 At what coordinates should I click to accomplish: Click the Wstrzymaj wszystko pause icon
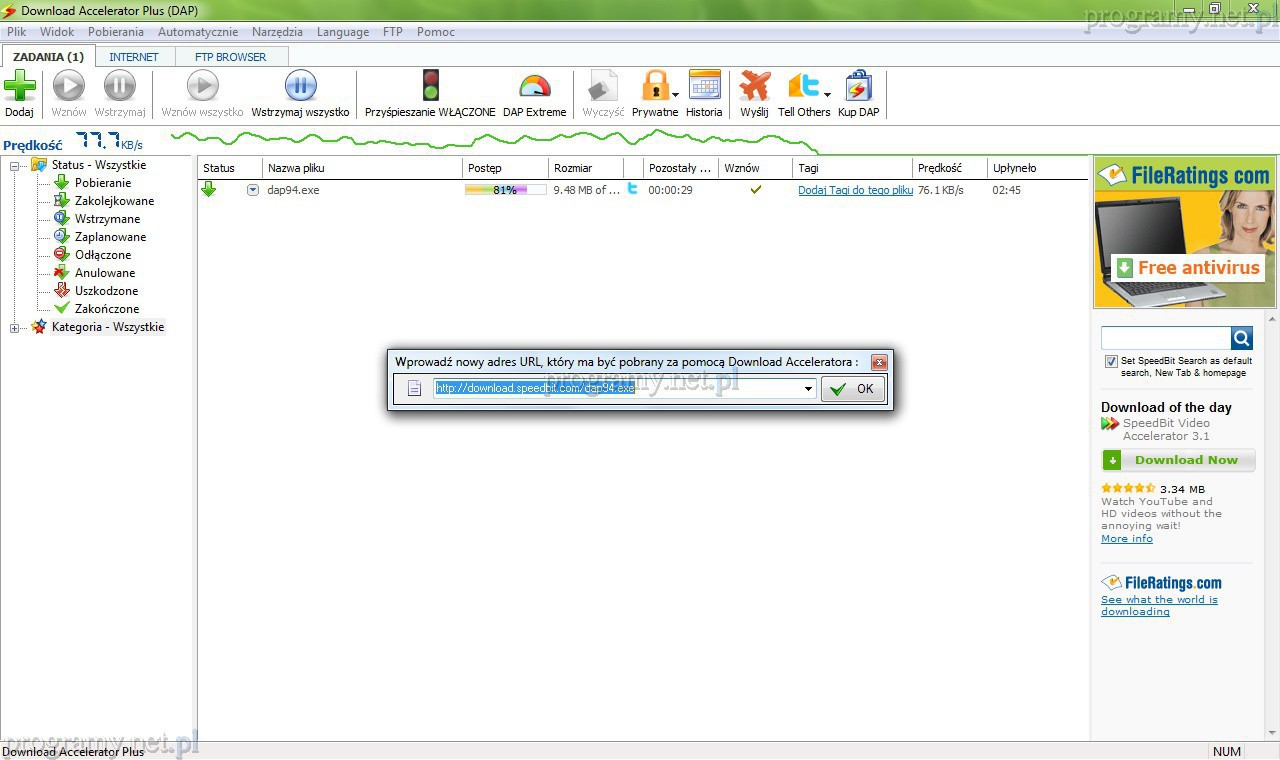[300, 87]
